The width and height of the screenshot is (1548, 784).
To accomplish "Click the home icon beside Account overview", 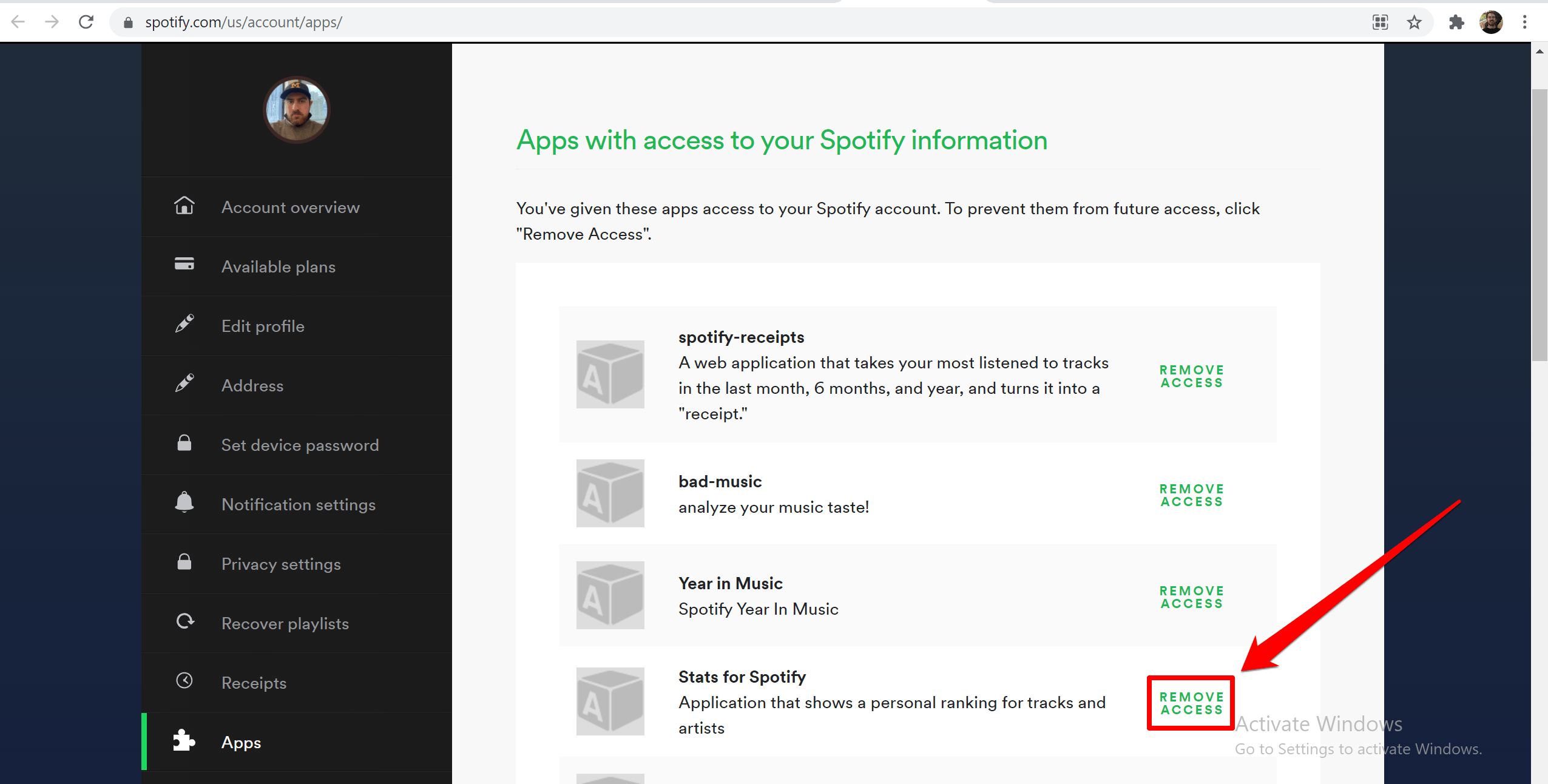I will [x=184, y=206].
